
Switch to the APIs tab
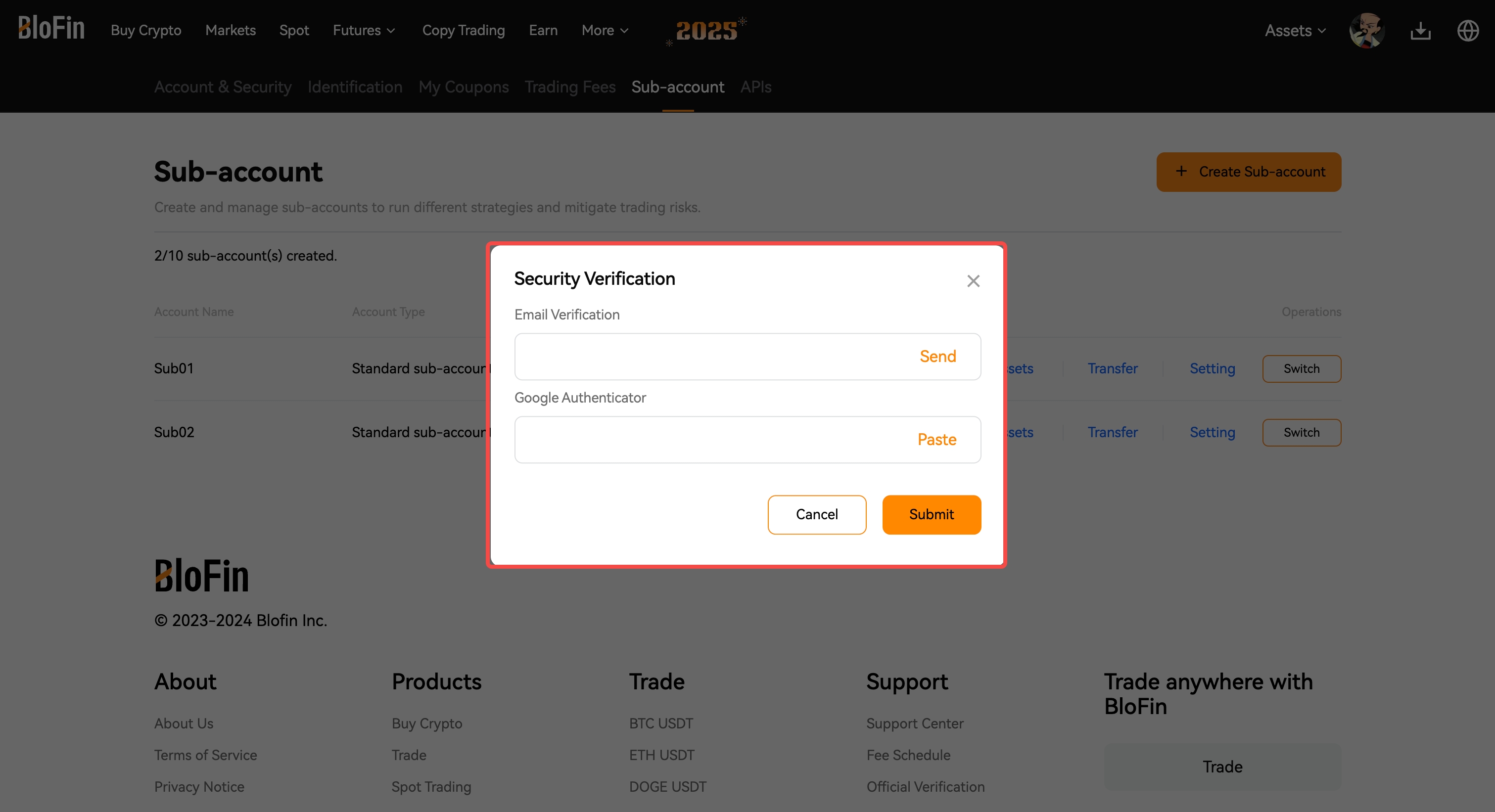[755, 87]
